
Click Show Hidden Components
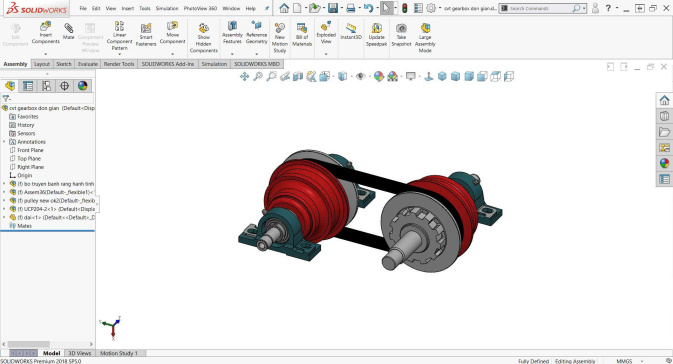[x=203, y=38]
